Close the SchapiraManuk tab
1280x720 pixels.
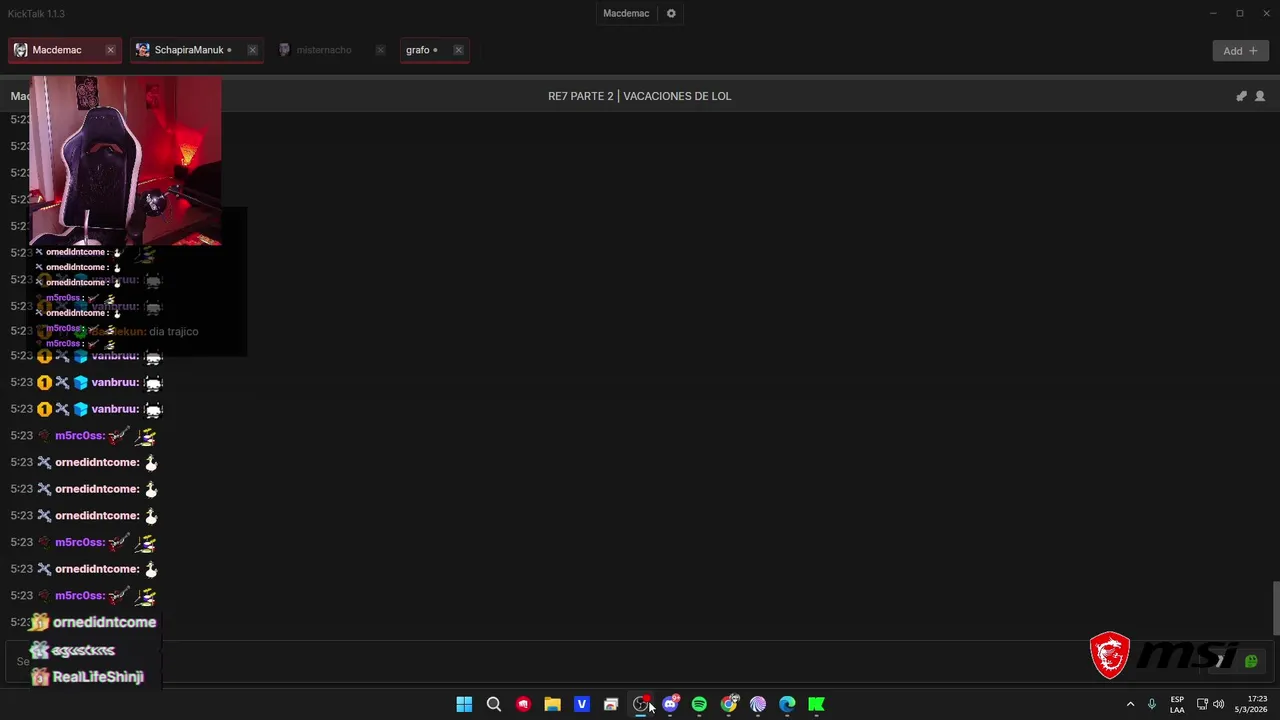pos(252,50)
